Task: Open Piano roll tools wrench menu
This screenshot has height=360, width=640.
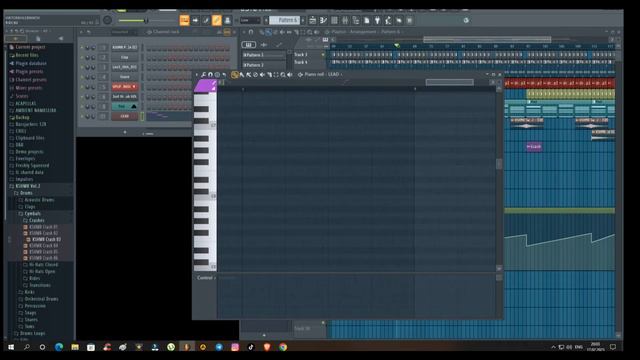Action: tap(204, 75)
